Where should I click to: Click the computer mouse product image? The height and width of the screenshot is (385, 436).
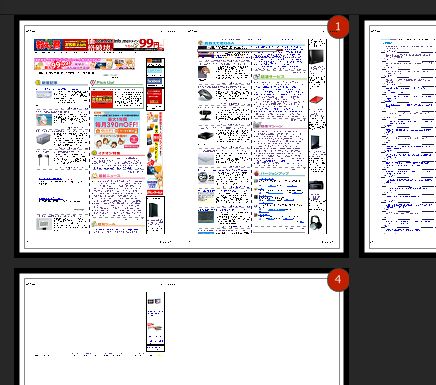coord(205,95)
